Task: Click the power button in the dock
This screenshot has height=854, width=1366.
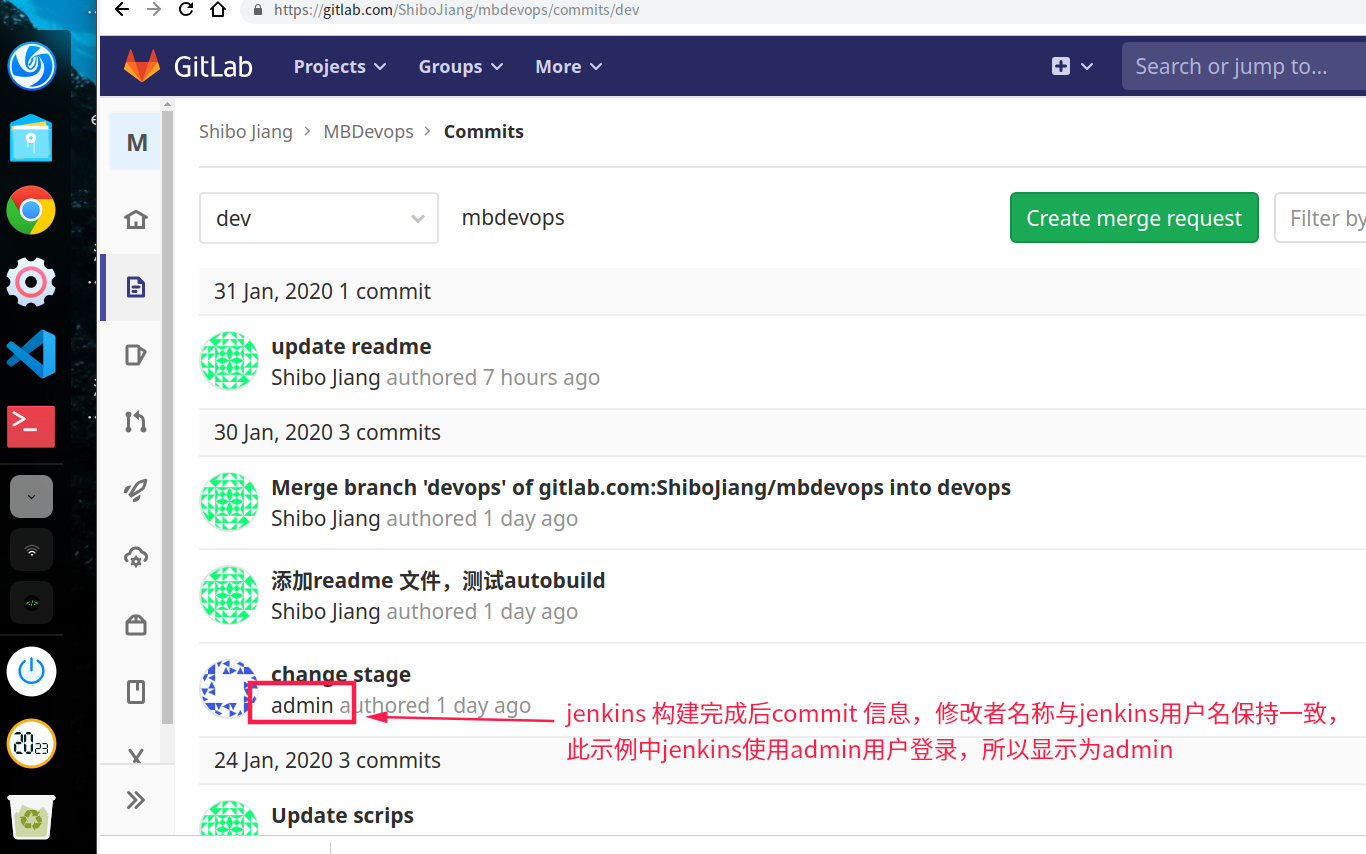Action: 31,671
